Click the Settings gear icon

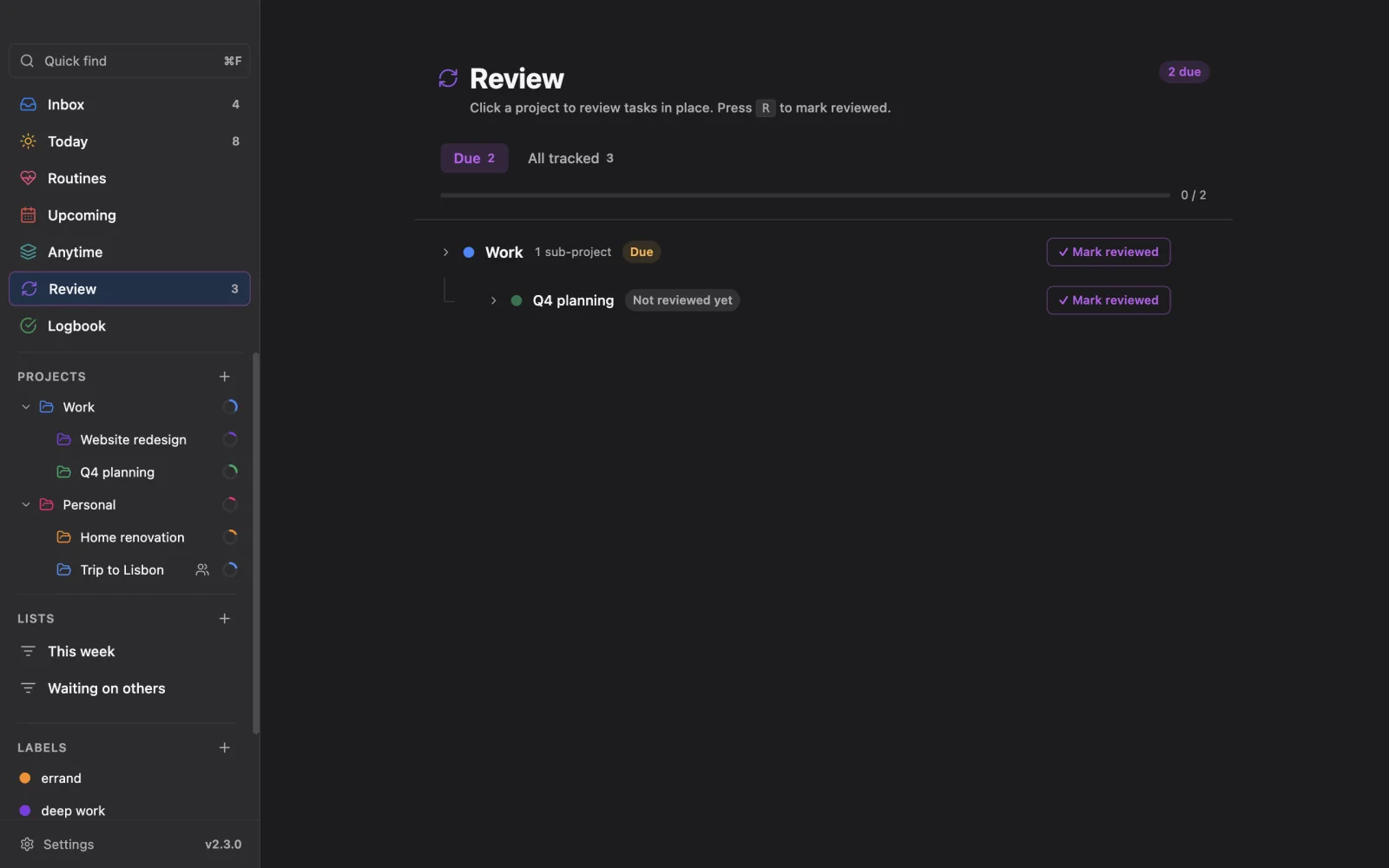click(27, 844)
